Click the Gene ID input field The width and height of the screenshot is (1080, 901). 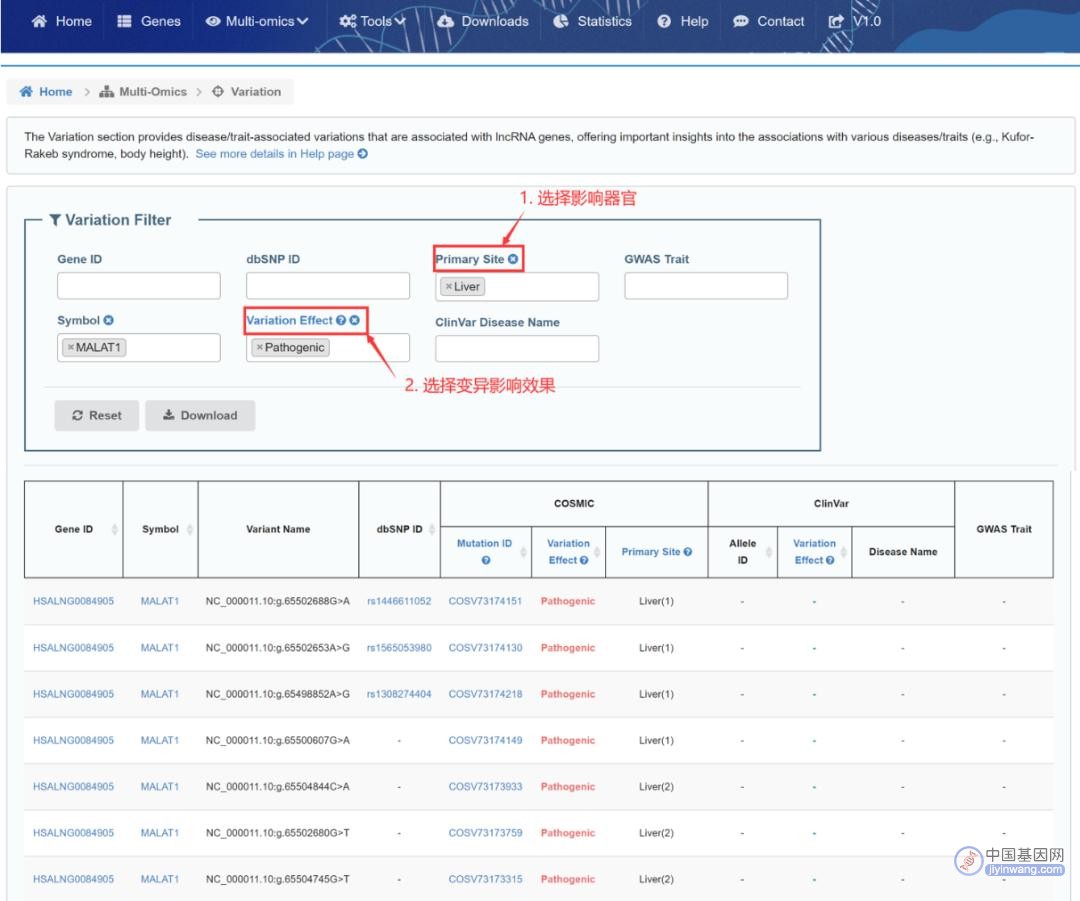pos(139,286)
